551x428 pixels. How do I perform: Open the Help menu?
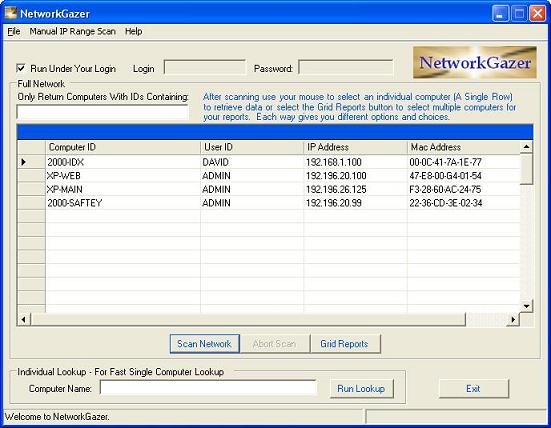point(134,31)
